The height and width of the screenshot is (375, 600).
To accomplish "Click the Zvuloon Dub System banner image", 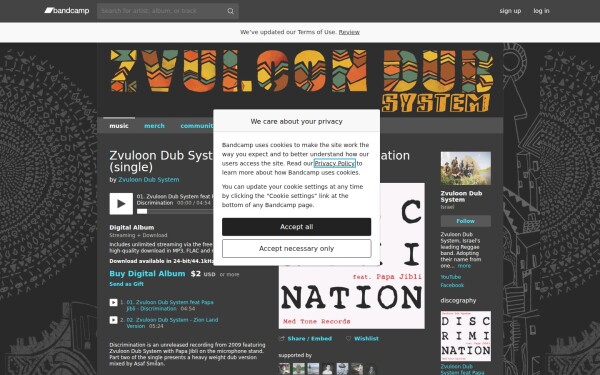I will [300, 80].
